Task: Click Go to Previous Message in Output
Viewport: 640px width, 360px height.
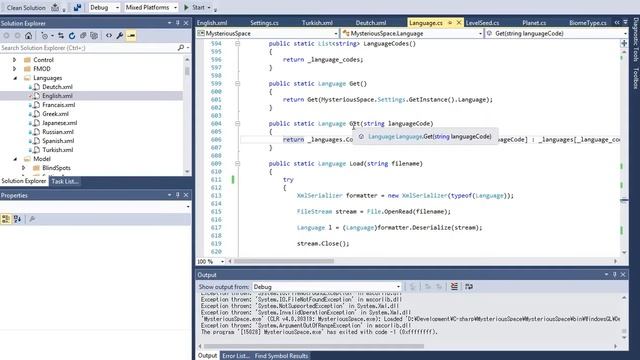Action: (428, 287)
